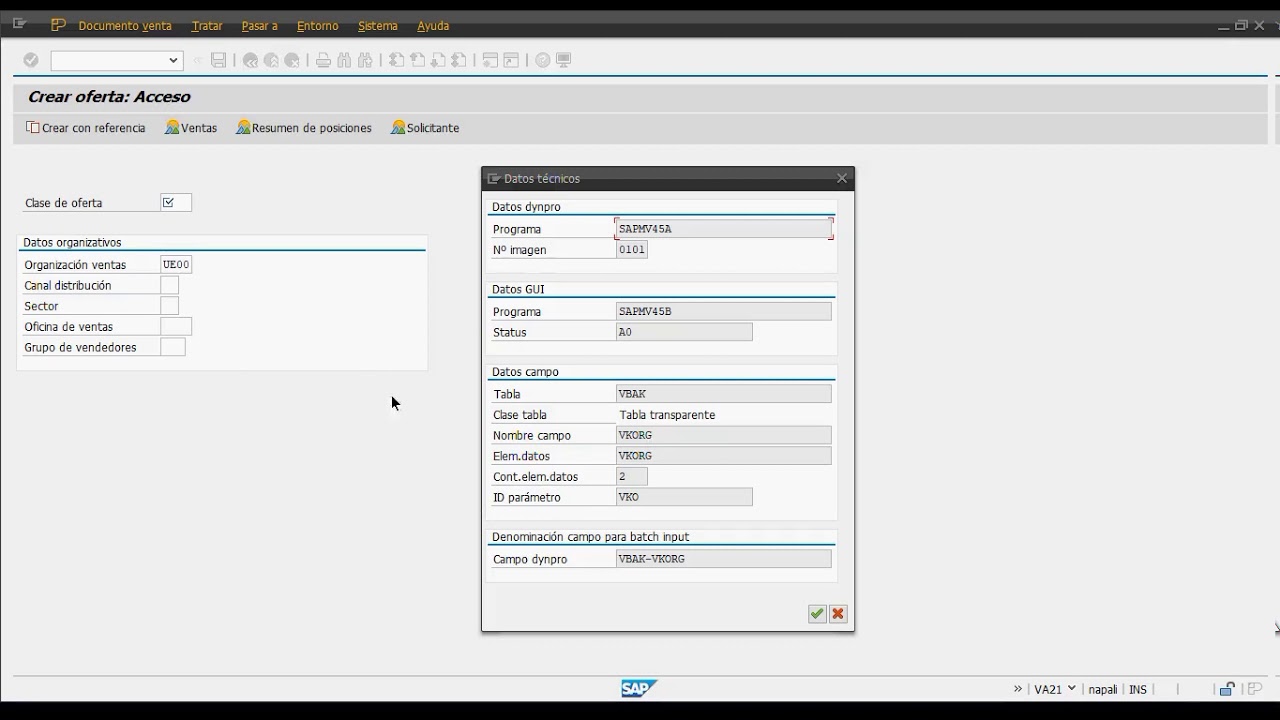Close the Datos técnicos dialog window

point(842,178)
